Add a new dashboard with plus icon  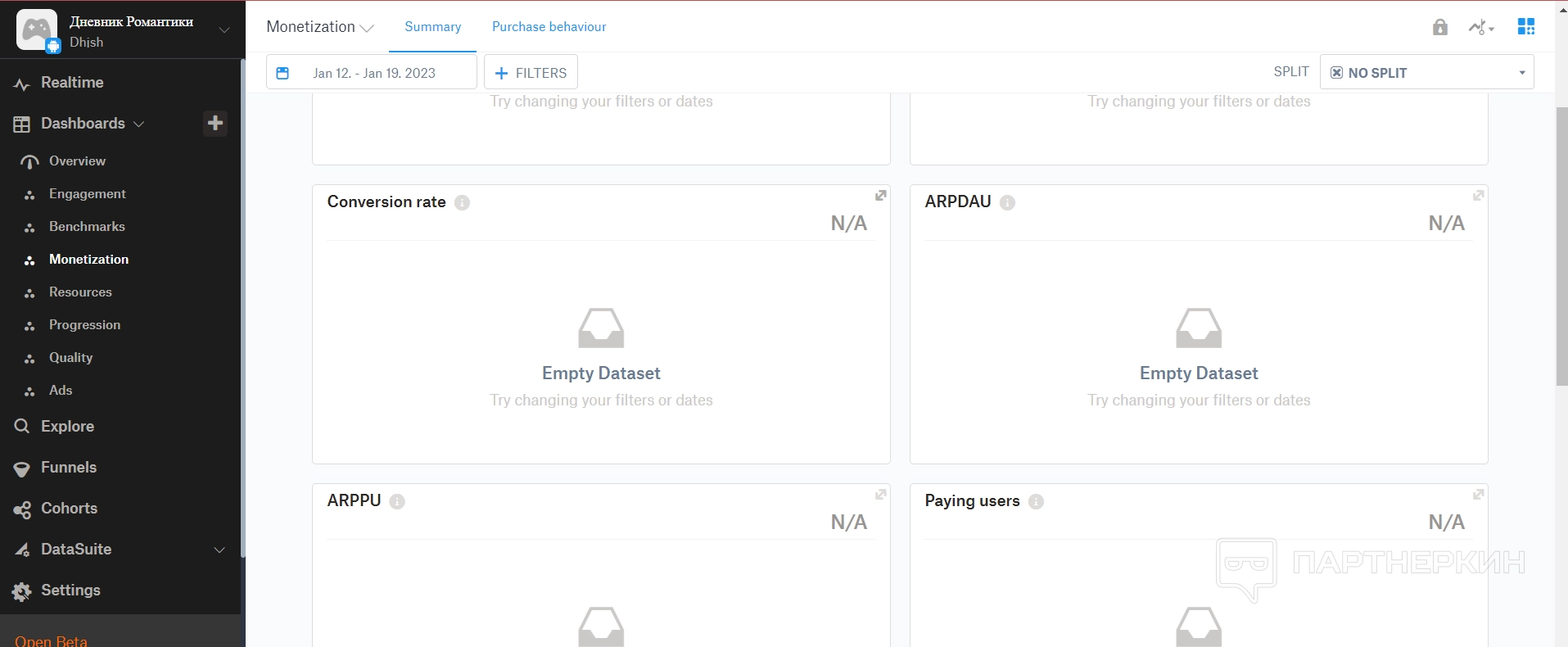pos(215,123)
